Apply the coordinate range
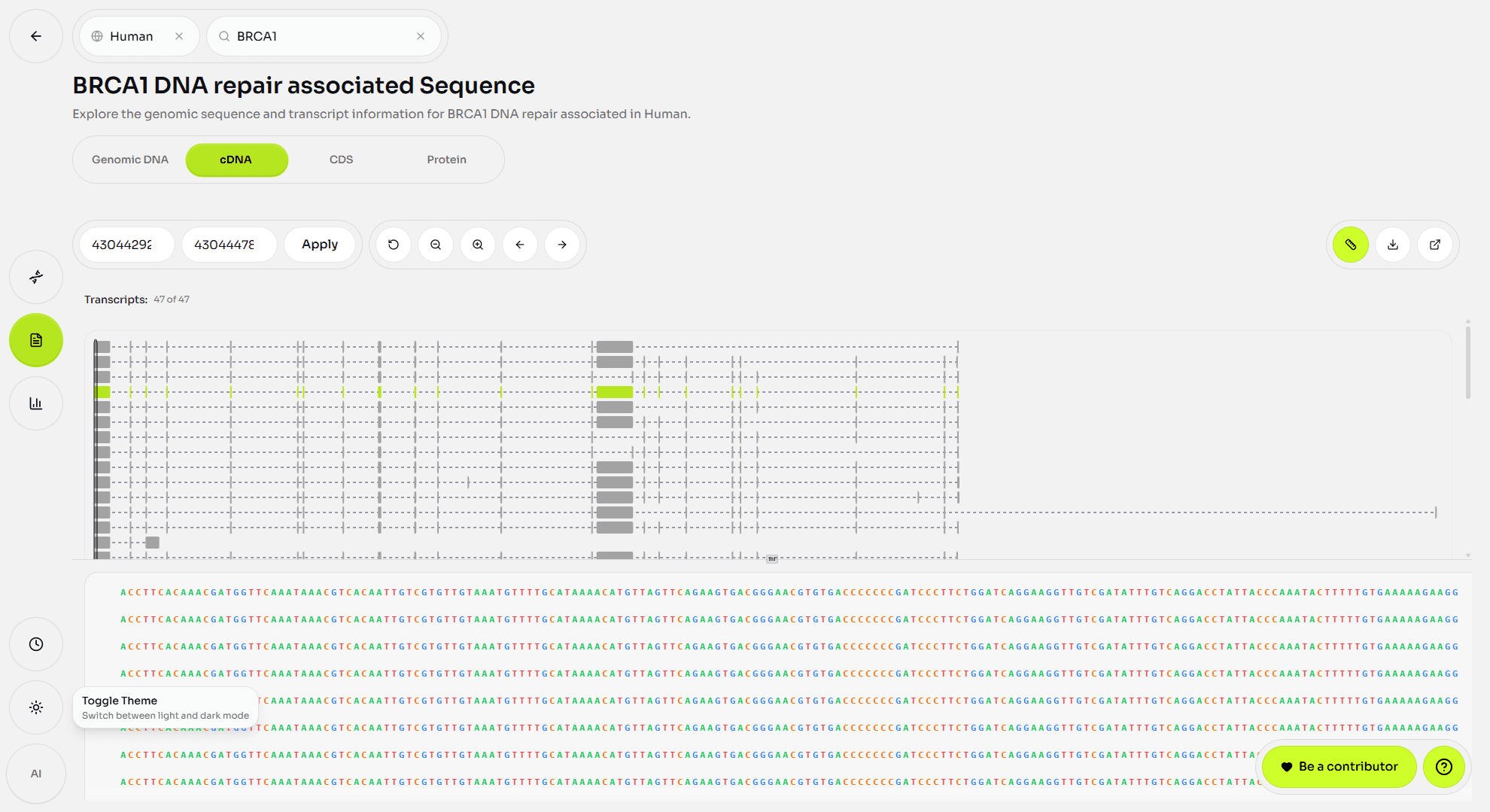Viewport: 1490px width, 812px height. 320,245
